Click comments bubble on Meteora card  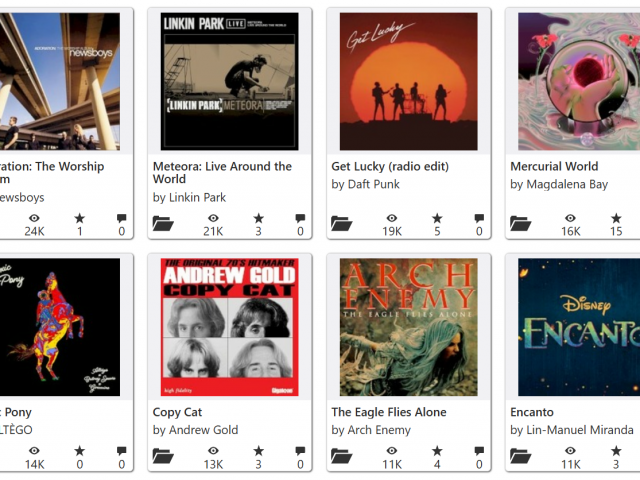tap(300, 218)
